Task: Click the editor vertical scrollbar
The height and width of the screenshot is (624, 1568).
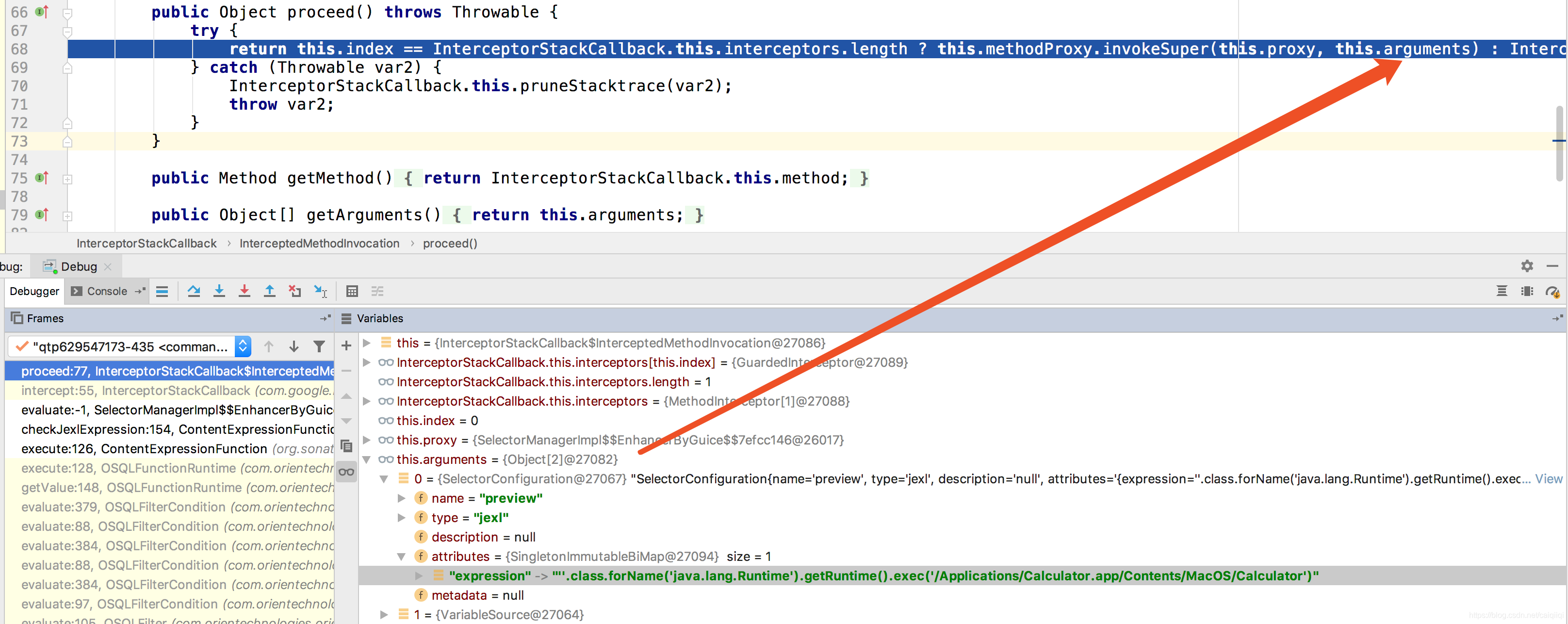Action: (x=1559, y=143)
